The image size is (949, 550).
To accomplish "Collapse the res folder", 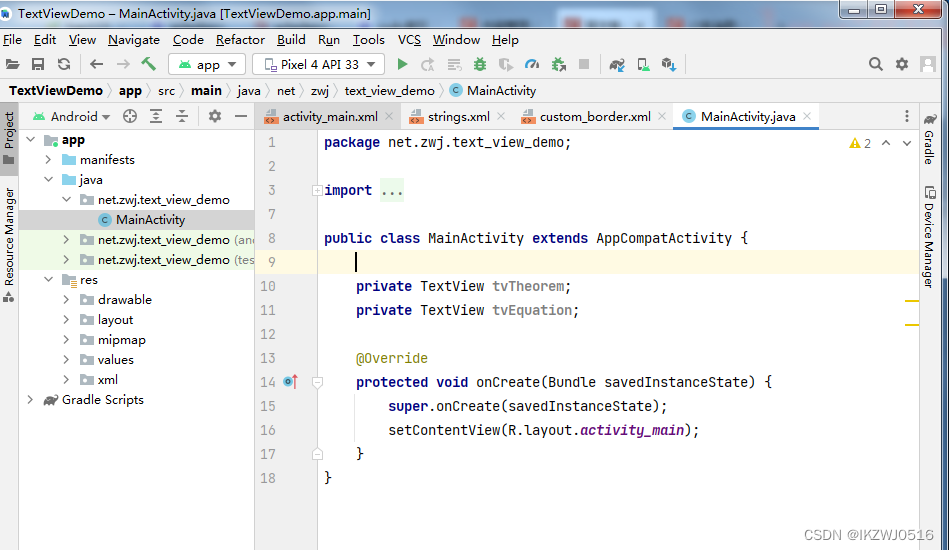I will tap(48, 280).
